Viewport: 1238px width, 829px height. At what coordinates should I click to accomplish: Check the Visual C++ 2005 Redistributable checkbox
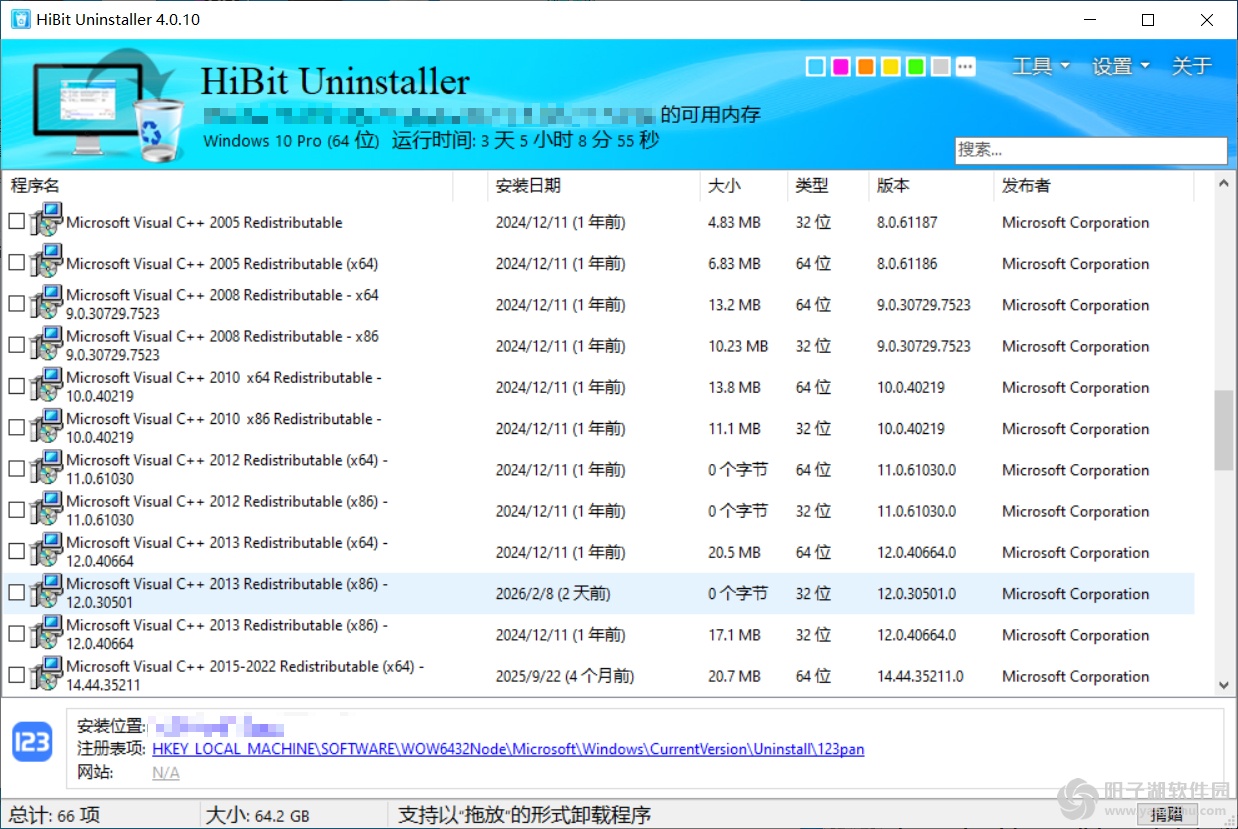[x=16, y=221]
